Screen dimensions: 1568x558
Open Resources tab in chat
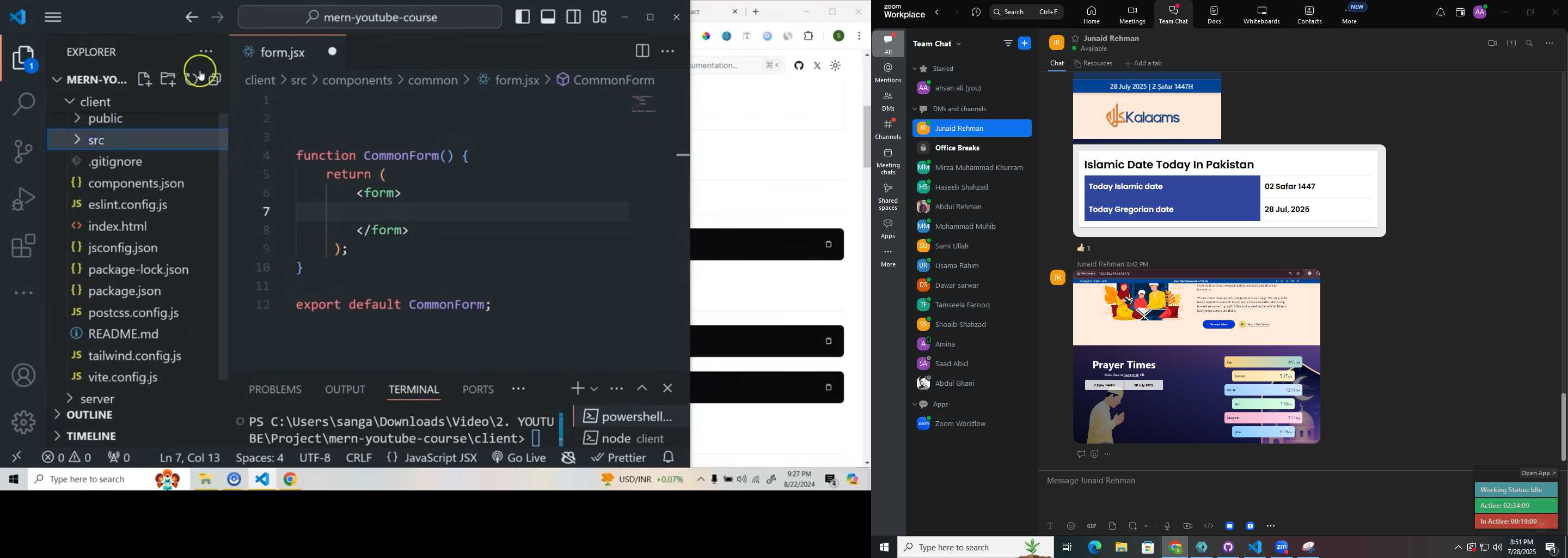point(1094,63)
